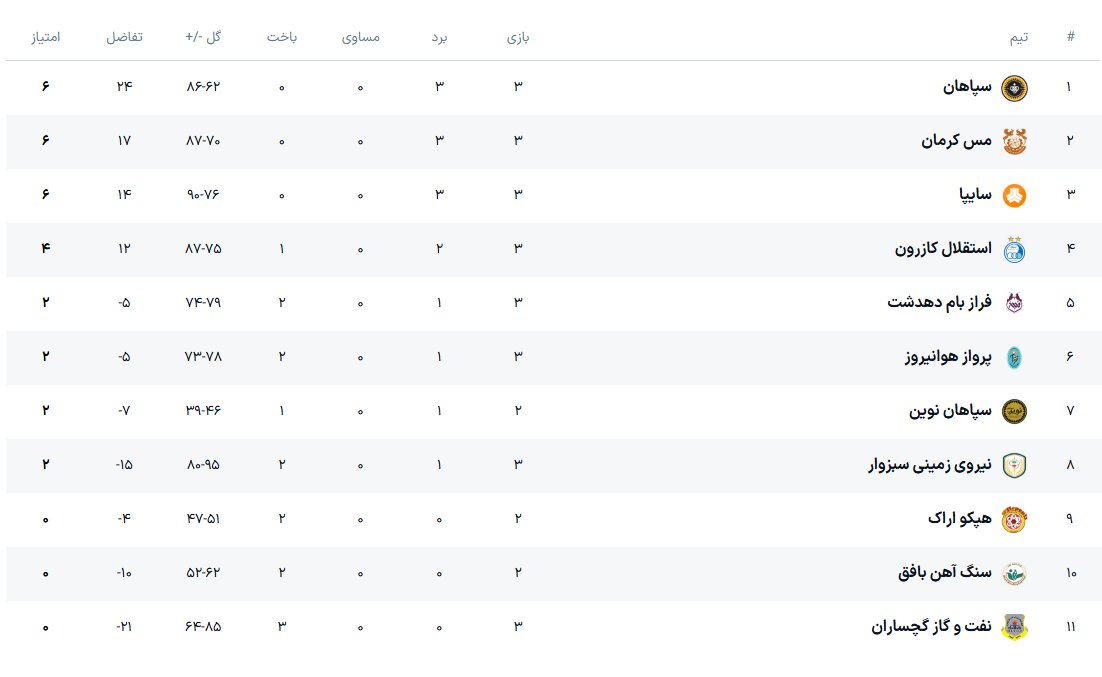The width and height of the screenshot is (1102, 677).
Task: Click the تفاضل goal difference column header
Action: click(x=125, y=37)
